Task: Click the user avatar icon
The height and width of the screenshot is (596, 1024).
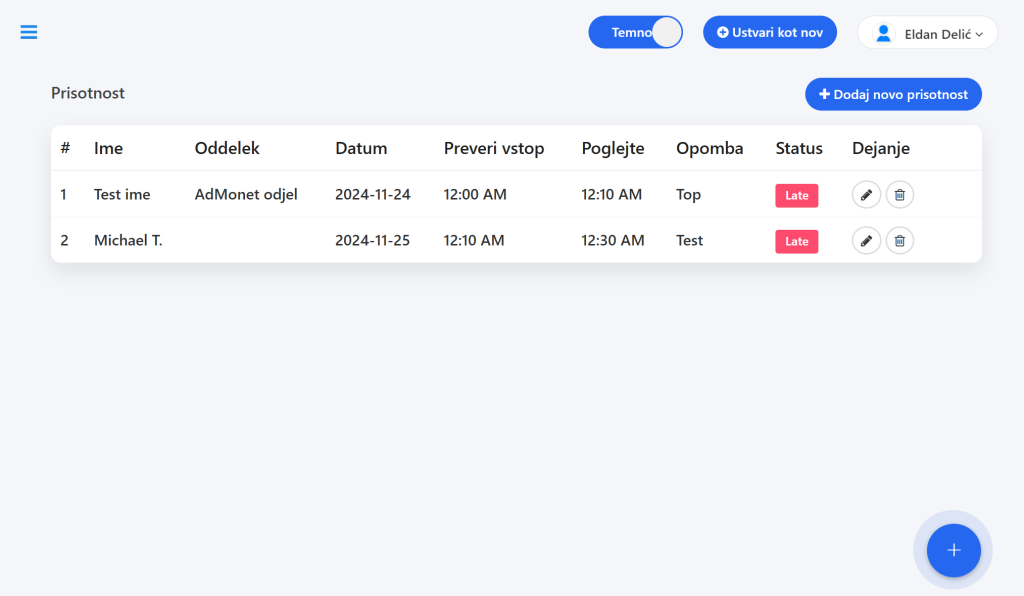Action: point(884,33)
